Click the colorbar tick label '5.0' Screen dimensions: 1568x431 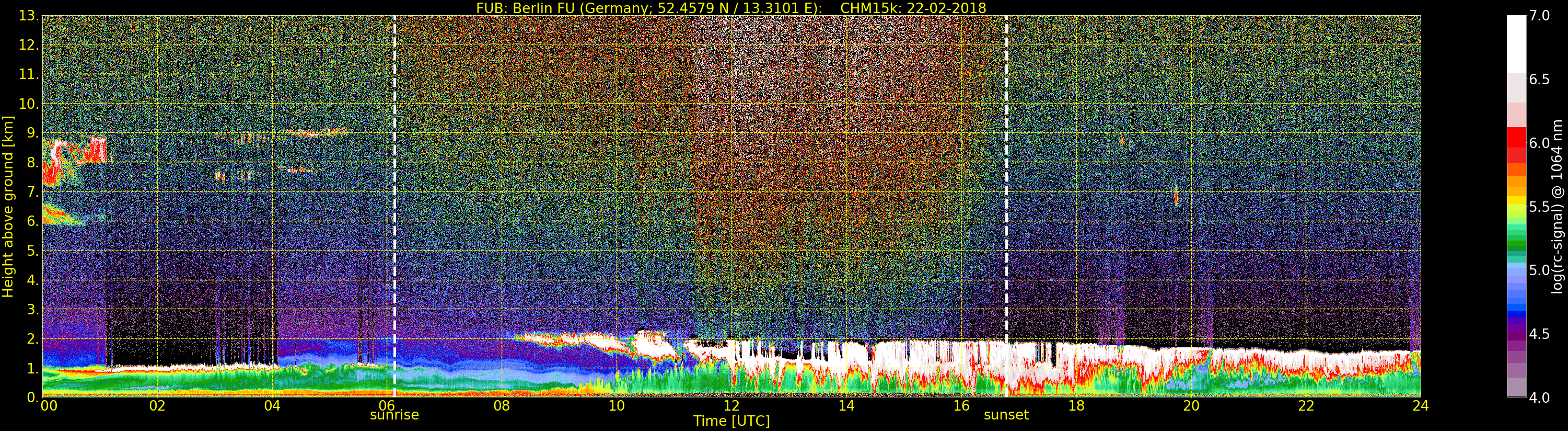click(1539, 270)
